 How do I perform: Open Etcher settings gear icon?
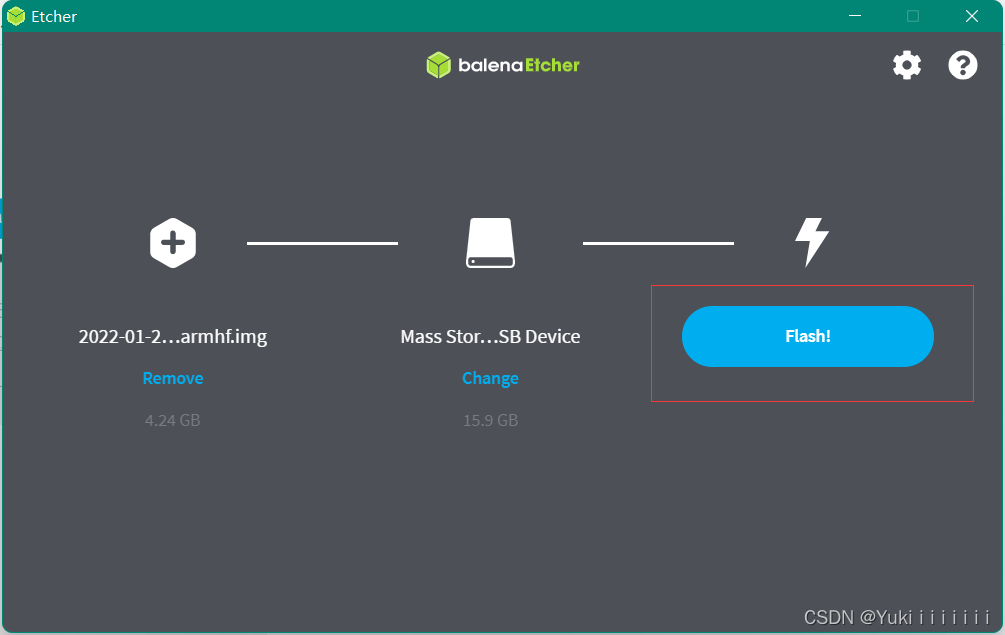coord(907,65)
